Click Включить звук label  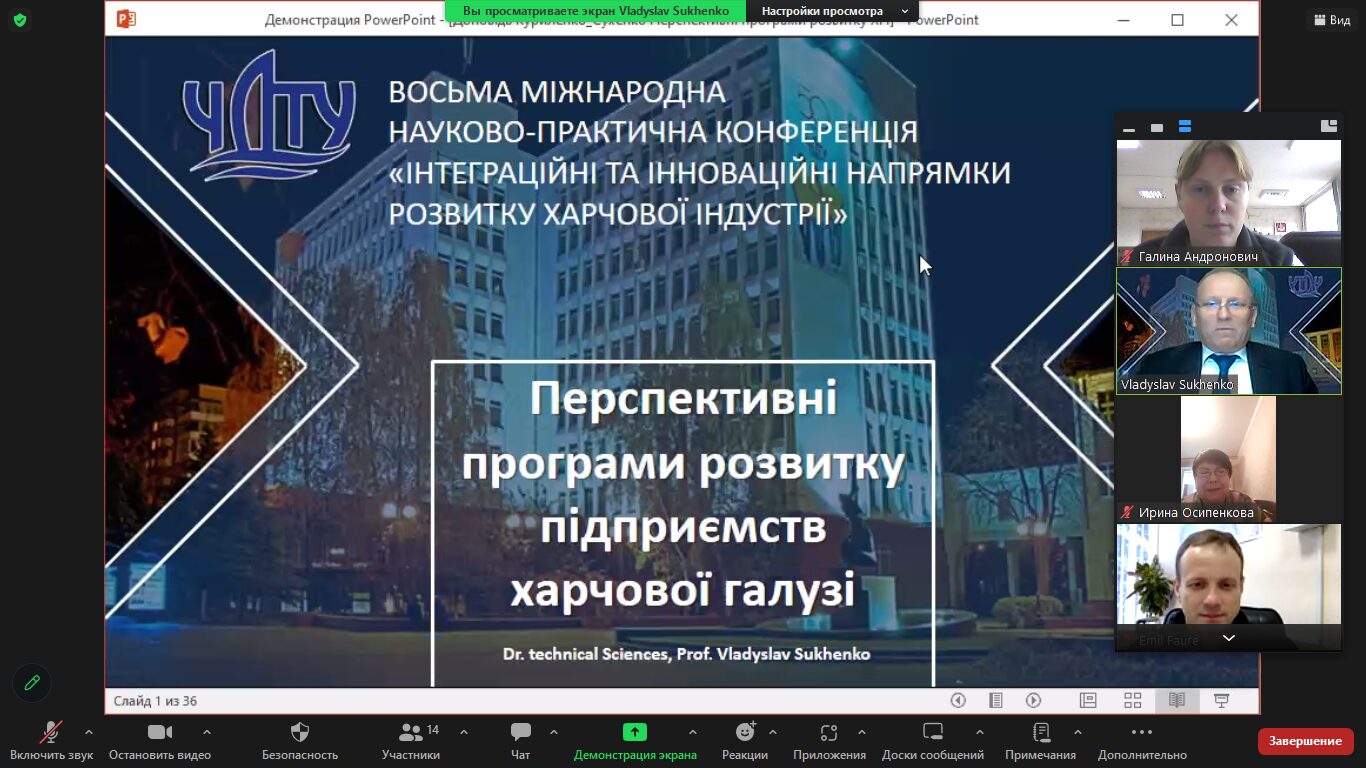pos(51,755)
